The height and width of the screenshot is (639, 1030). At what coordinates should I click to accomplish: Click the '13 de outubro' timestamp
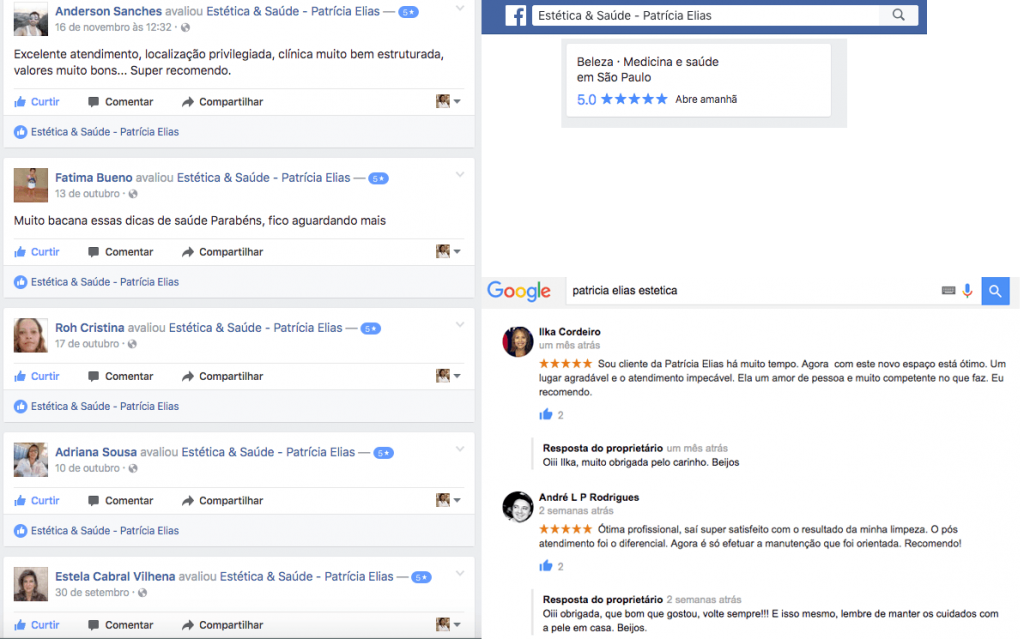87,194
